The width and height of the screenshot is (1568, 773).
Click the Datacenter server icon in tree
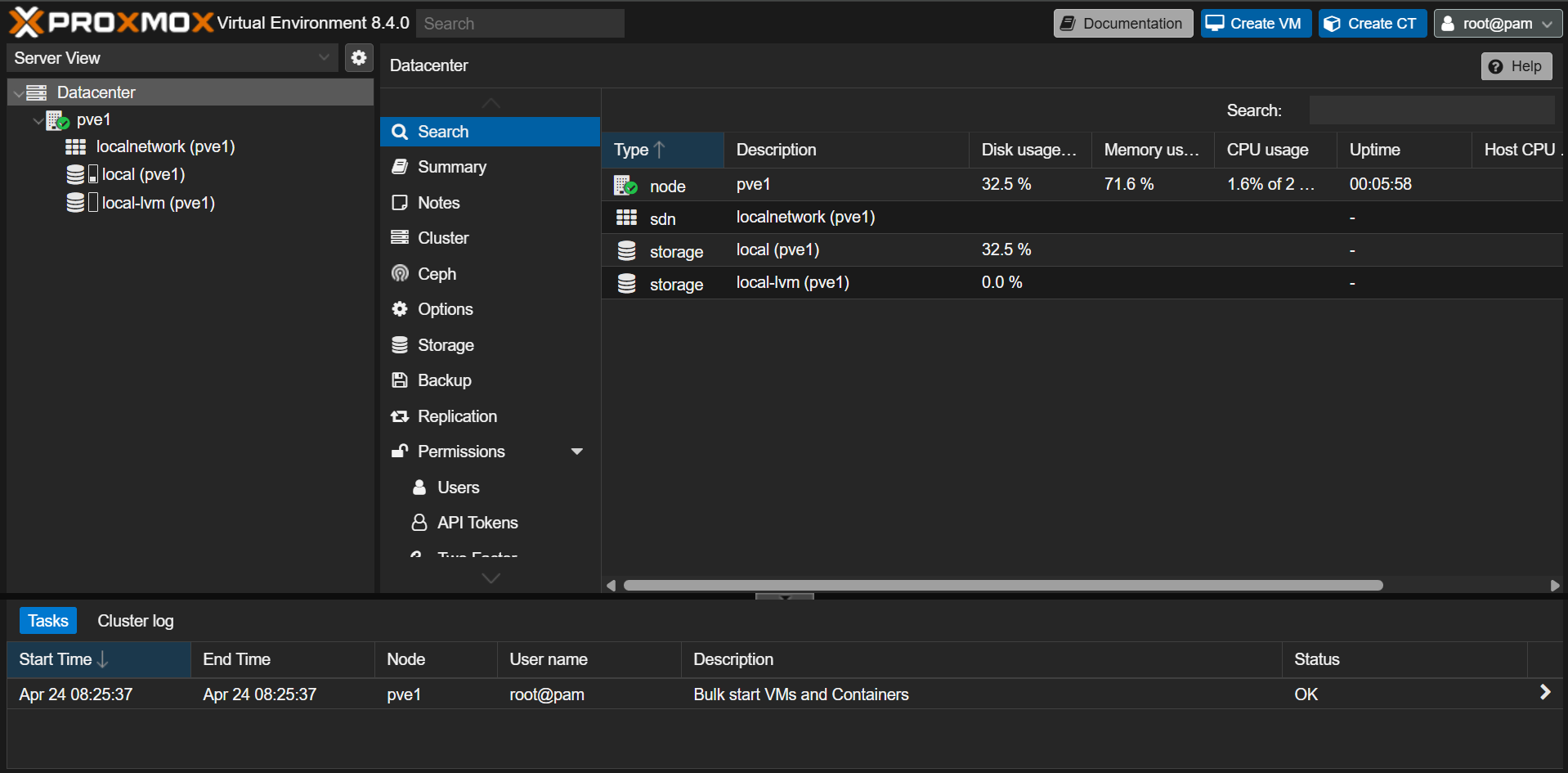(37, 92)
